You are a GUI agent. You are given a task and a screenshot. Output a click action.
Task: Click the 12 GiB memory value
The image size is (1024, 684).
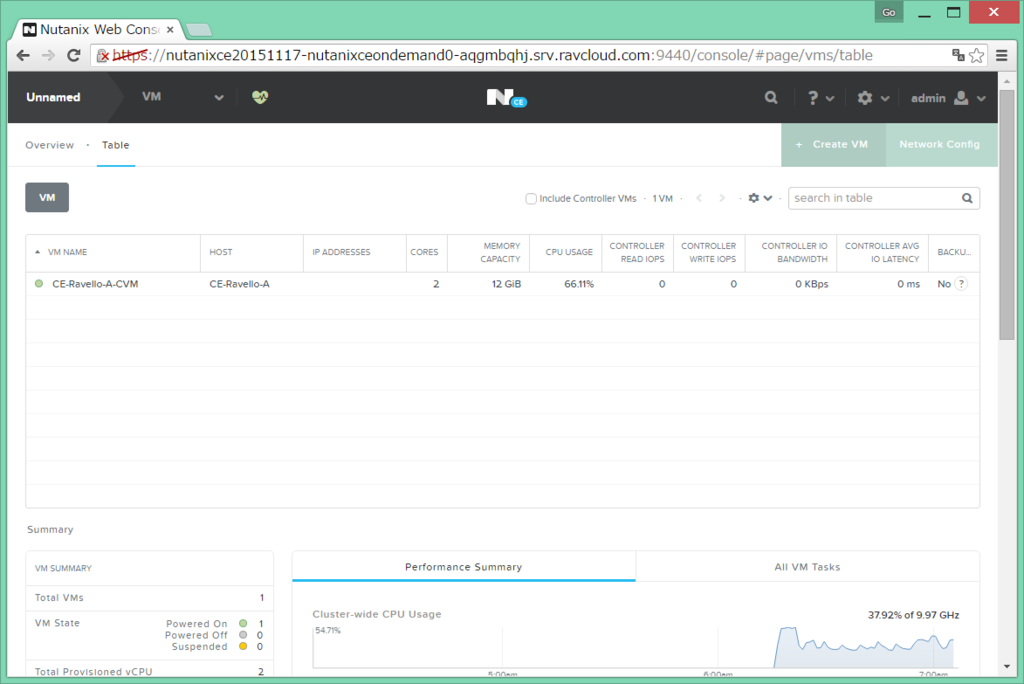point(506,284)
